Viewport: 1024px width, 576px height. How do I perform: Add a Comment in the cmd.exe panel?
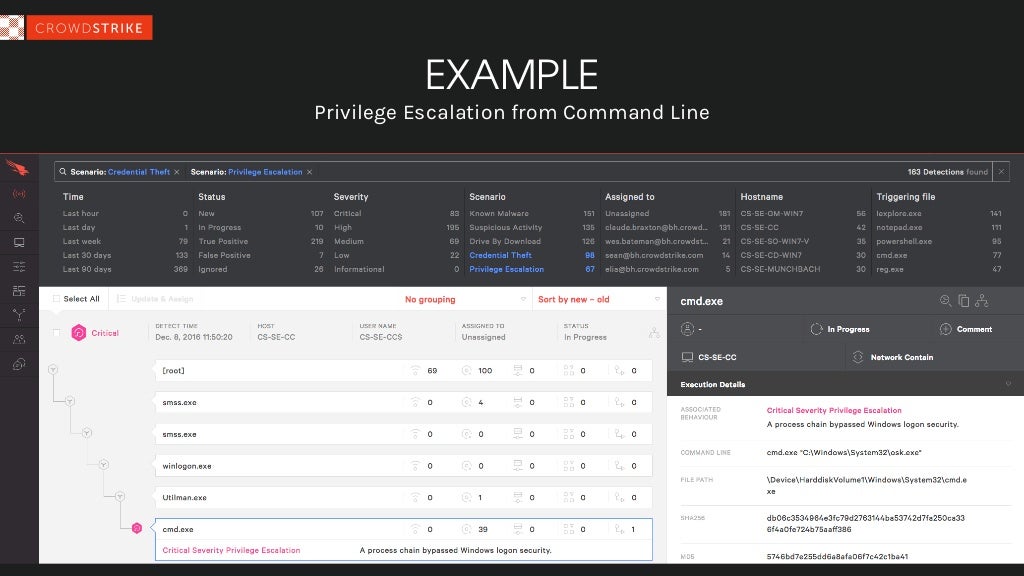[x=966, y=329]
